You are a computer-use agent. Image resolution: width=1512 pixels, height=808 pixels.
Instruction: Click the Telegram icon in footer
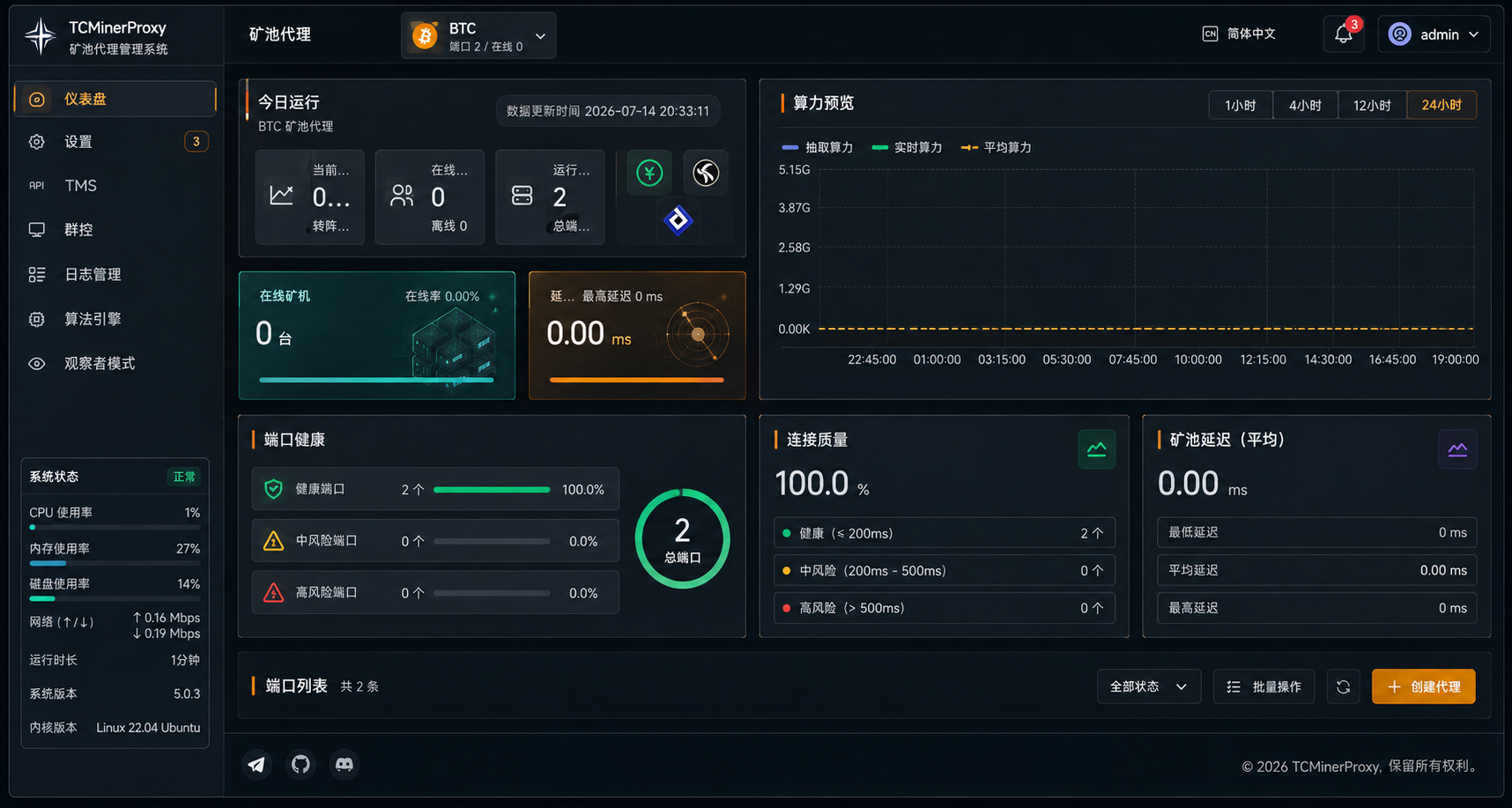(x=256, y=764)
